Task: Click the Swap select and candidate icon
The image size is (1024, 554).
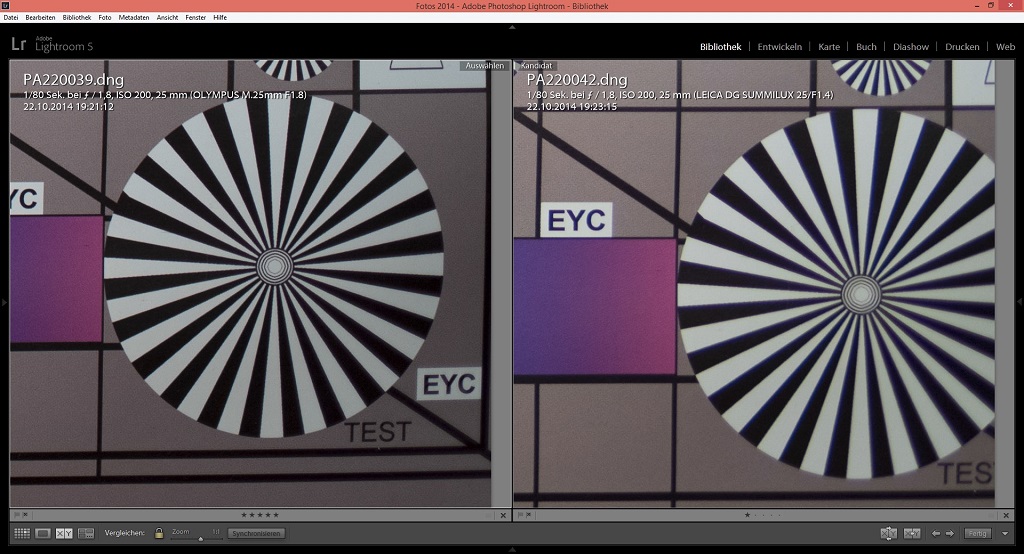Action: click(x=888, y=533)
